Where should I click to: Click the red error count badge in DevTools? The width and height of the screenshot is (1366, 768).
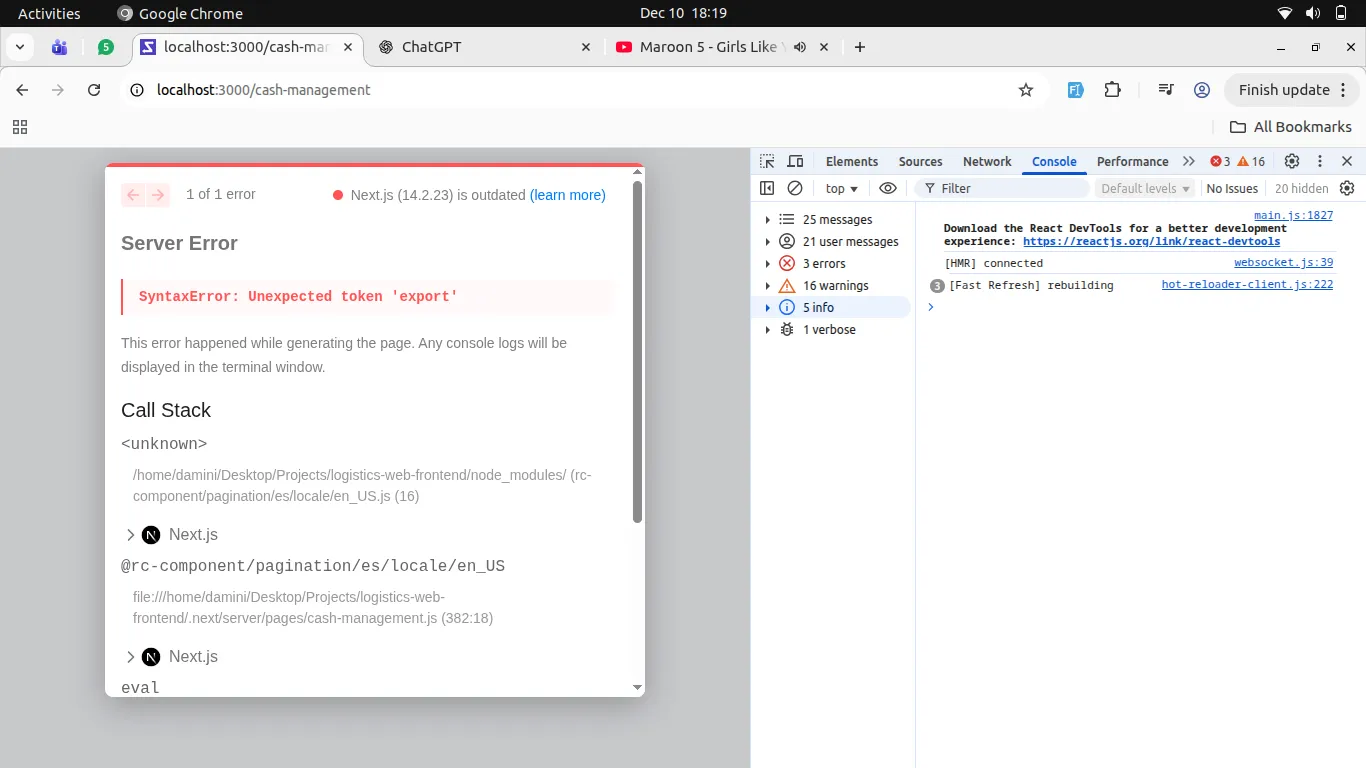(1220, 161)
